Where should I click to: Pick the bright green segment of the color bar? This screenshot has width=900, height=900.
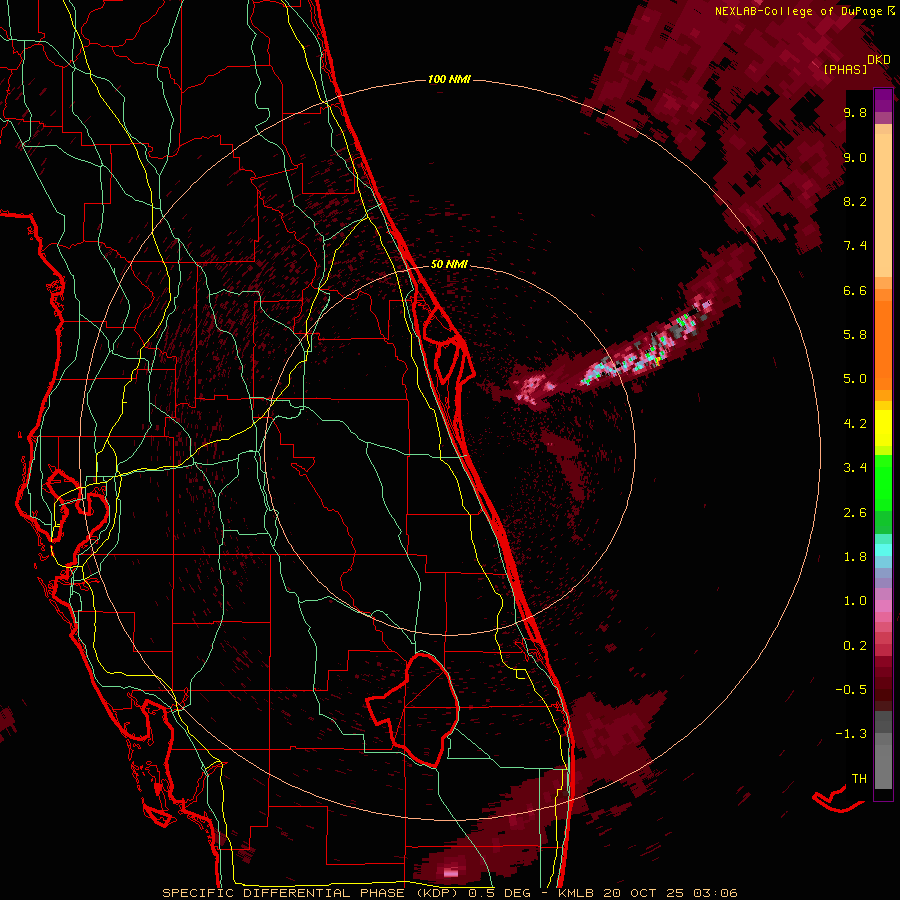coord(883,482)
